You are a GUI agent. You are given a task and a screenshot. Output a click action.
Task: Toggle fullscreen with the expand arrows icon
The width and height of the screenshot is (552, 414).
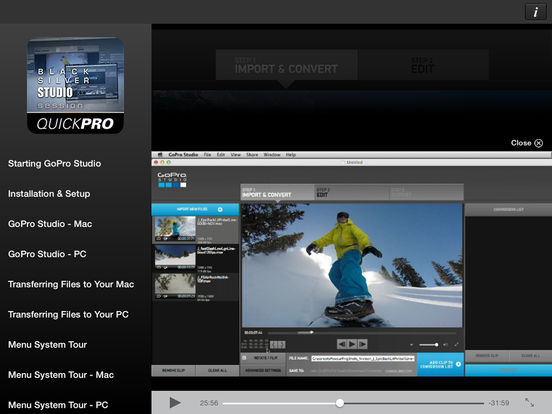point(529,402)
